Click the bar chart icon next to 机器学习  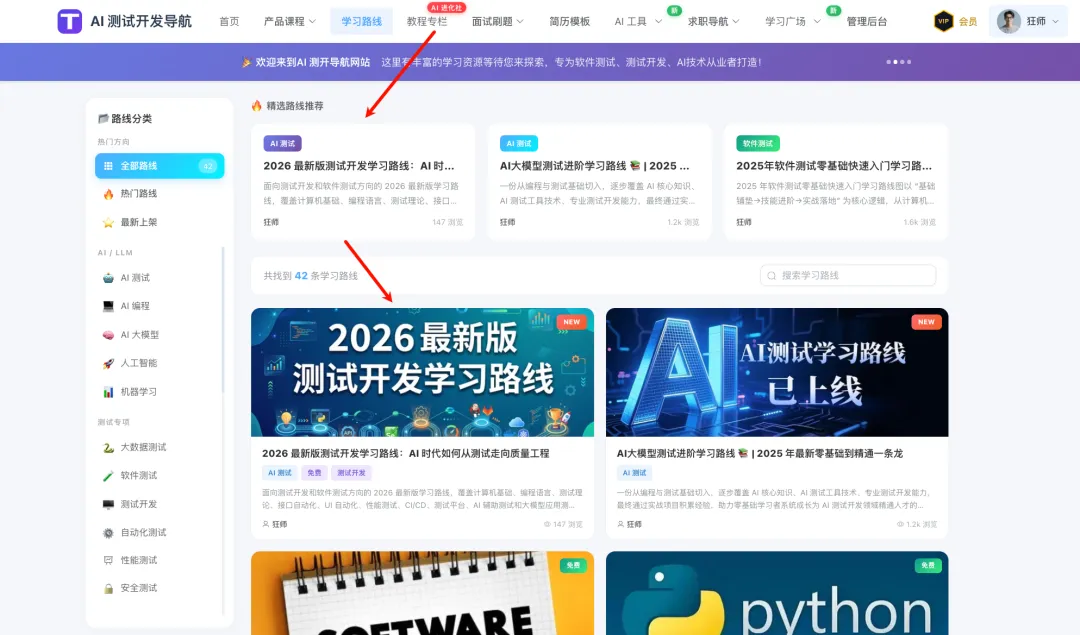click(x=108, y=392)
